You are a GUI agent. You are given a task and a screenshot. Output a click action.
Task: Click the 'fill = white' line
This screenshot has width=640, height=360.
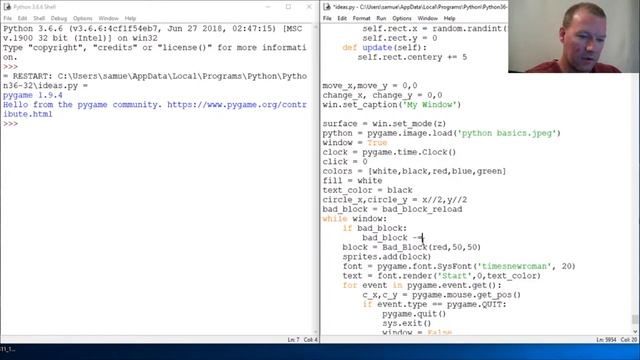click(352, 181)
